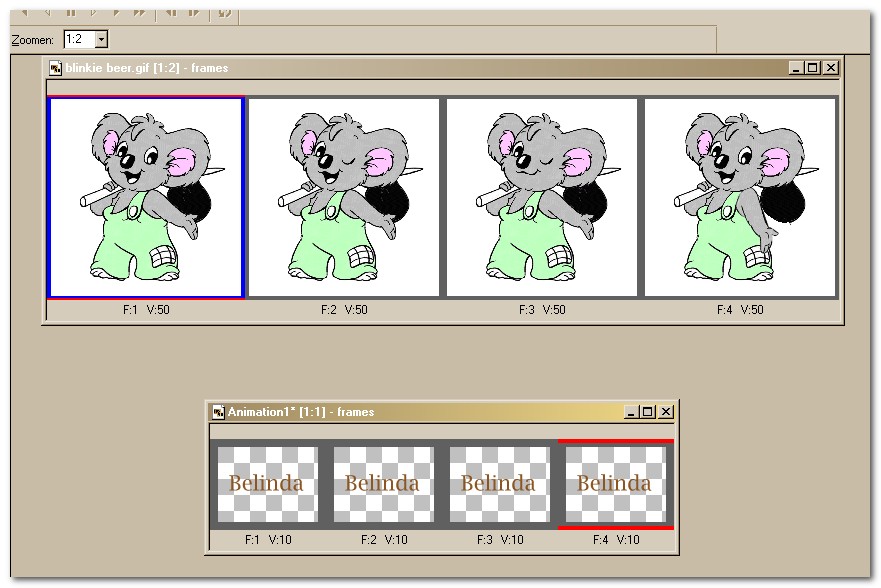Screen dimensions: 881x588
Task: Maximize the Animation1 window
Action: 647,412
